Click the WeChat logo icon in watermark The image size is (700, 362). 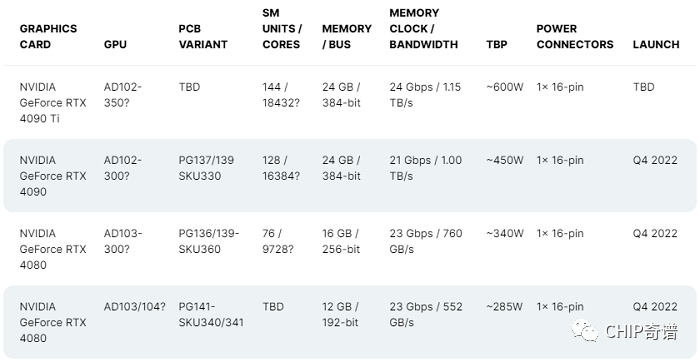(x=585, y=331)
